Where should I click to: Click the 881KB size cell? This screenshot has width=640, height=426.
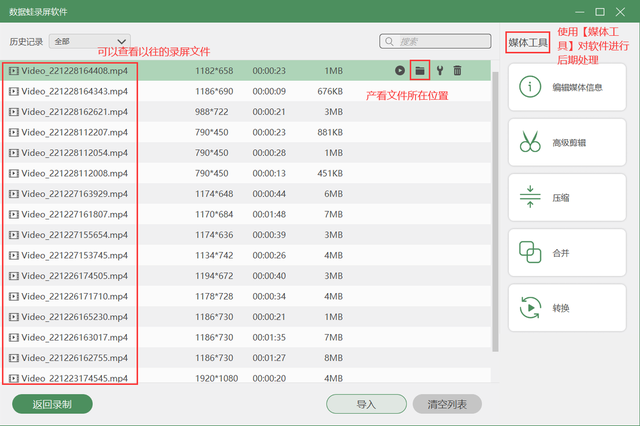tap(330, 132)
